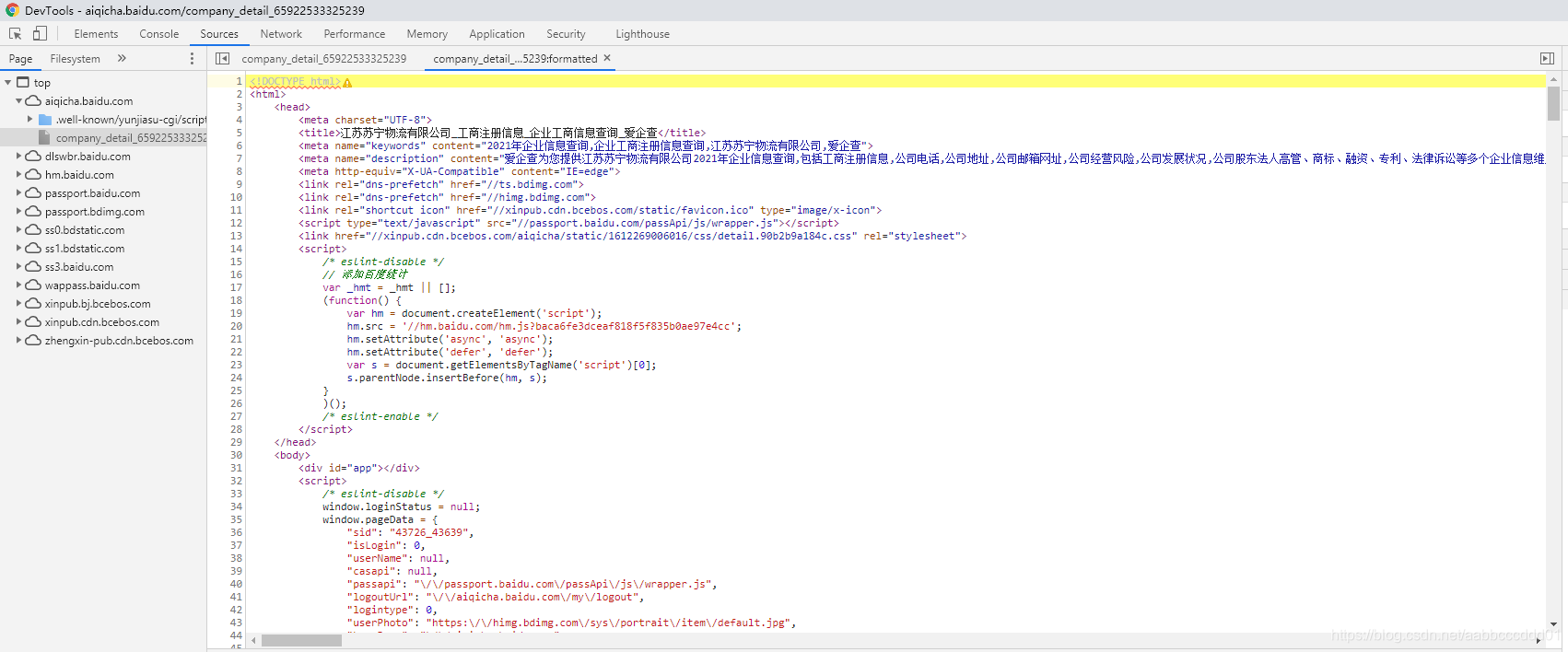Click the "sid": "43726_43639" line
1568x652 pixels.
coord(410,532)
